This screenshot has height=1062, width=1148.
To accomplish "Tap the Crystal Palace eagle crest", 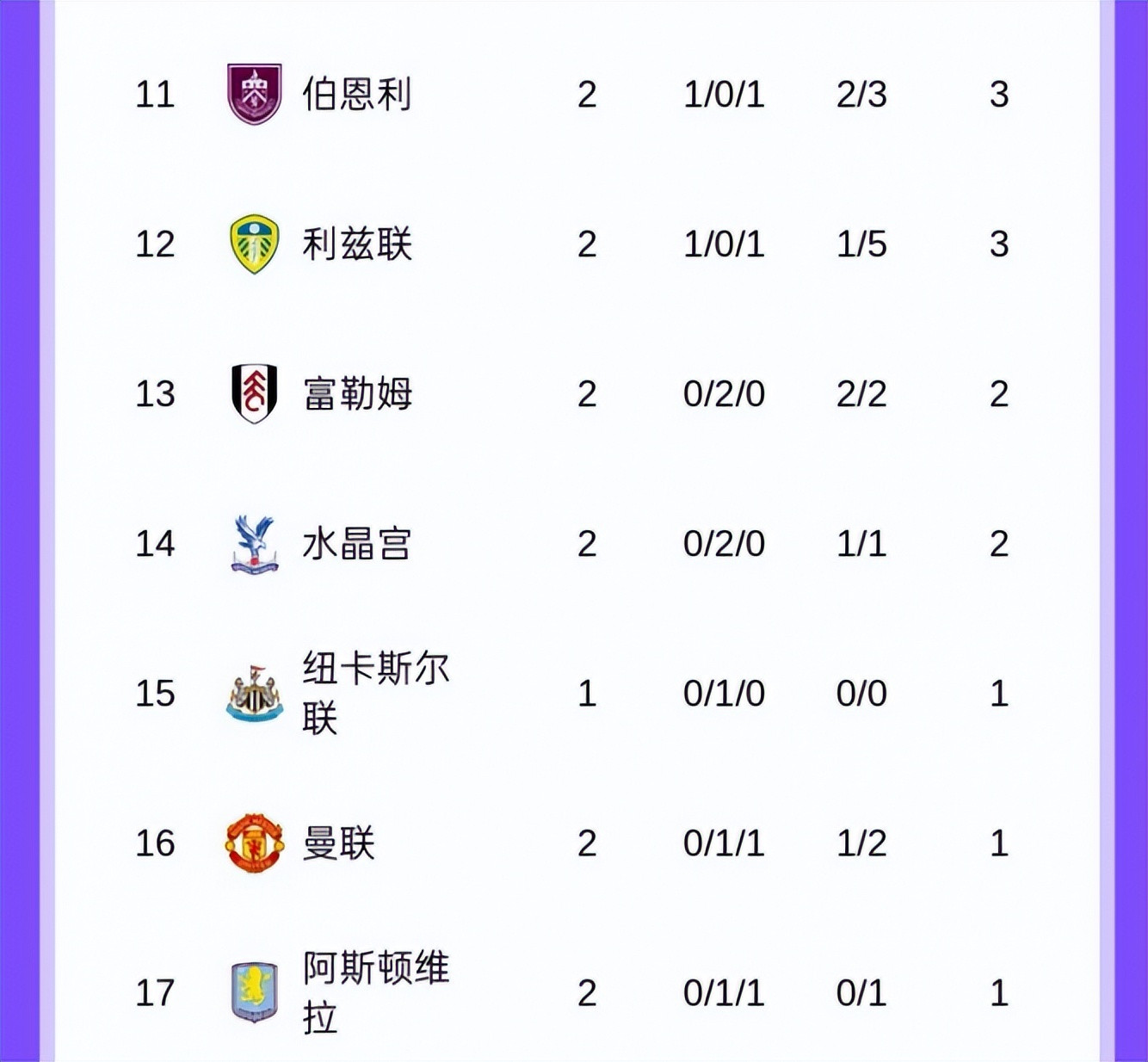I will point(254,544).
